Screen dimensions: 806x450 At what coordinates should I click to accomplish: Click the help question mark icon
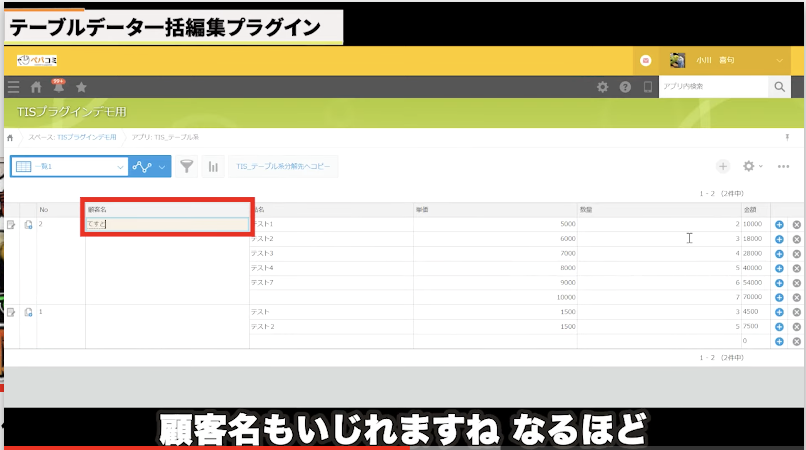625,87
